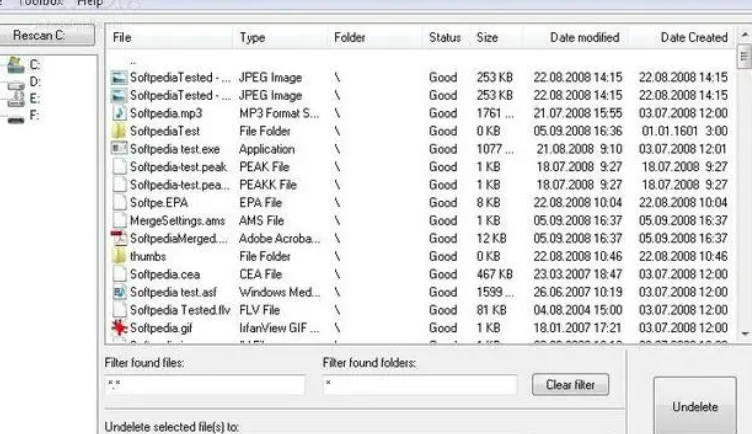
Task: Select the C: drive icon
Action: [15, 65]
